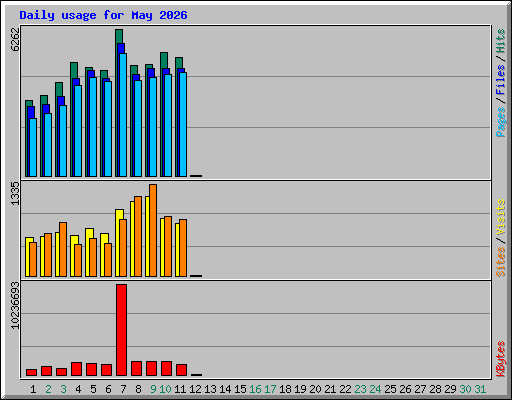Select the 'Visits' legend label
Viewport: 512px width, 400px height.
(501, 217)
